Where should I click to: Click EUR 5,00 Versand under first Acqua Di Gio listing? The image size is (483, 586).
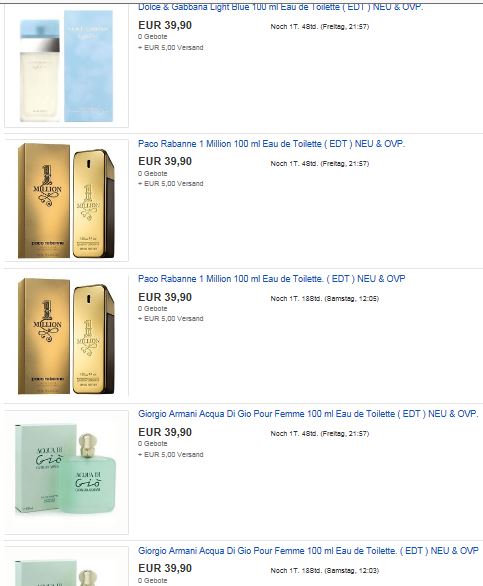[x=170, y=455]
